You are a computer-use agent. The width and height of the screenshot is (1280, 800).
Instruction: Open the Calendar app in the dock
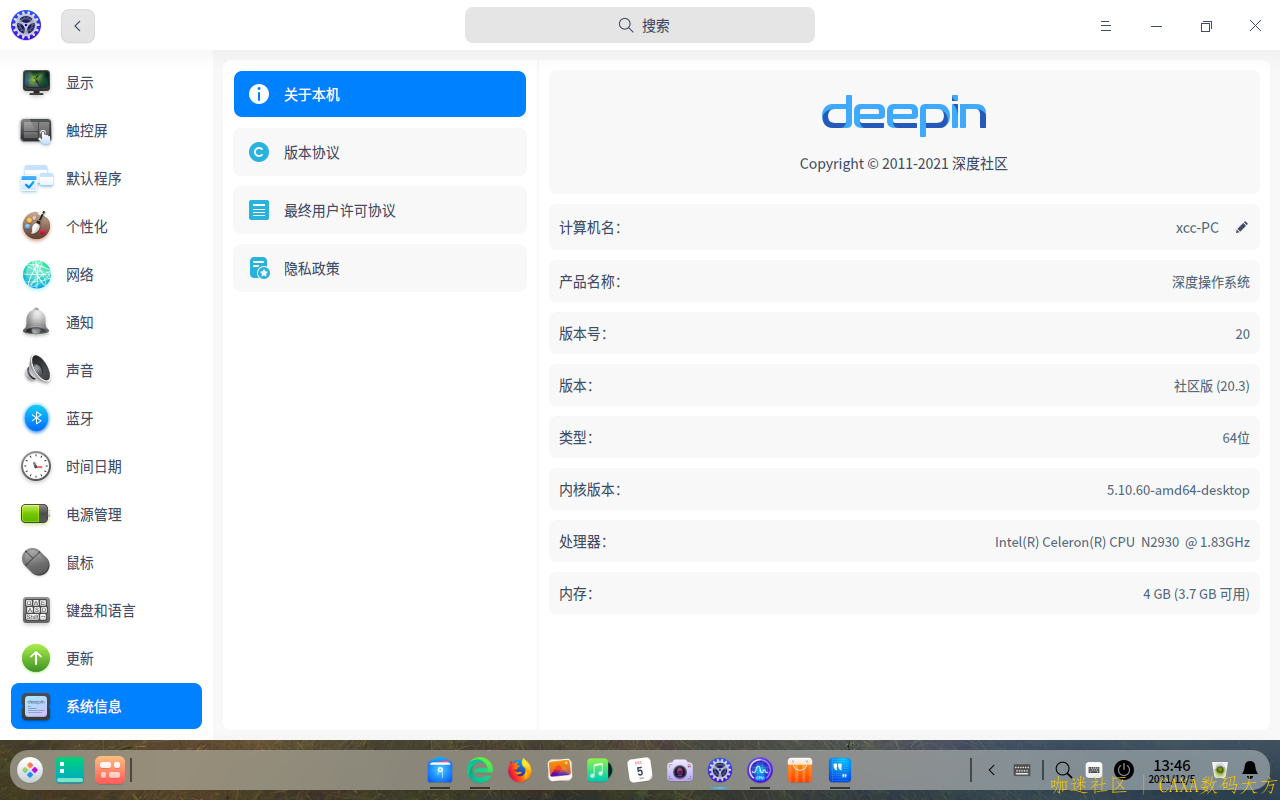pyautogui.click(x=640, y=770)
